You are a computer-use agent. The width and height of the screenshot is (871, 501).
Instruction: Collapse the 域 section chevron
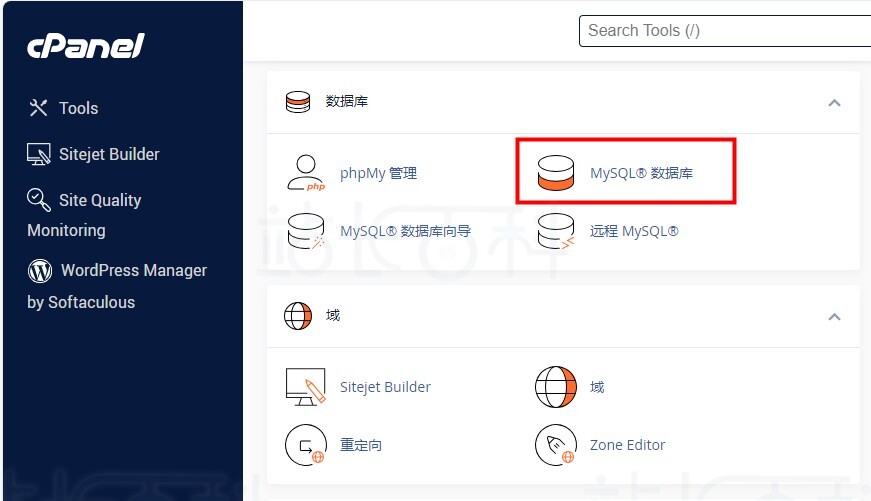pos(834,317)
